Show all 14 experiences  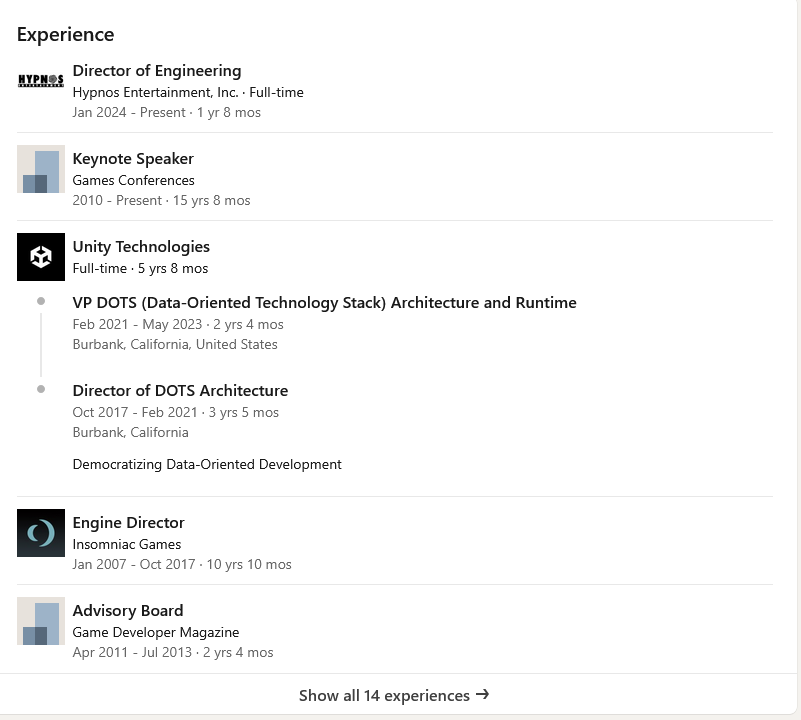(x=394, y=695)
